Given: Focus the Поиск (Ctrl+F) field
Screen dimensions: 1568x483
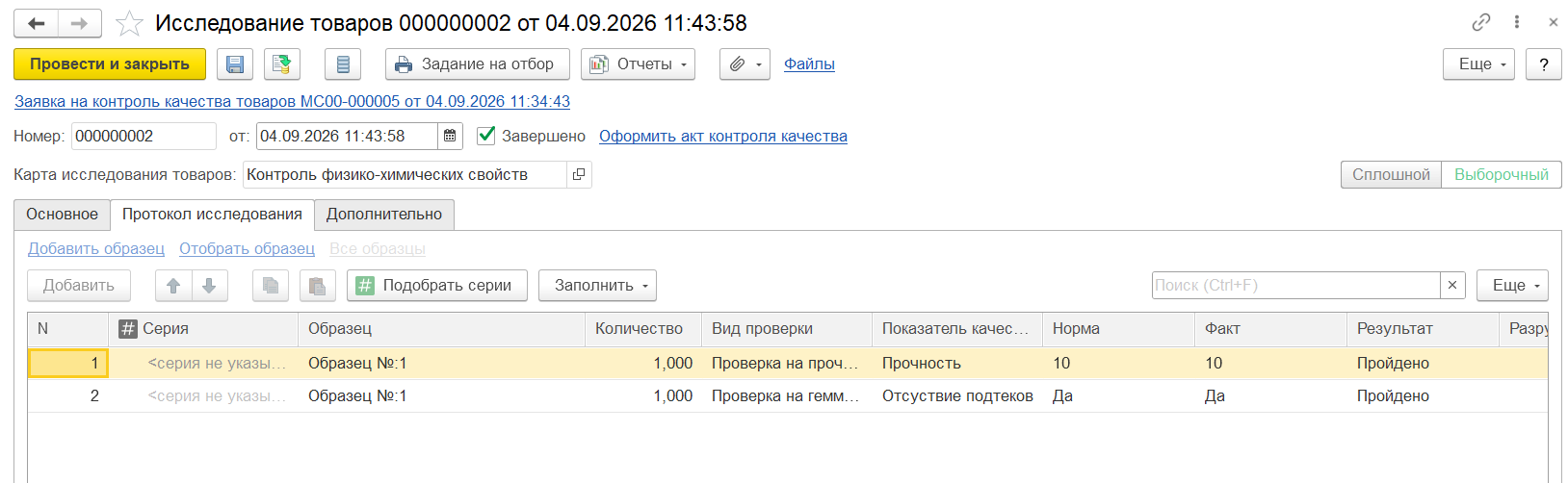Looking at the screenshot, I should [1295, 285].
